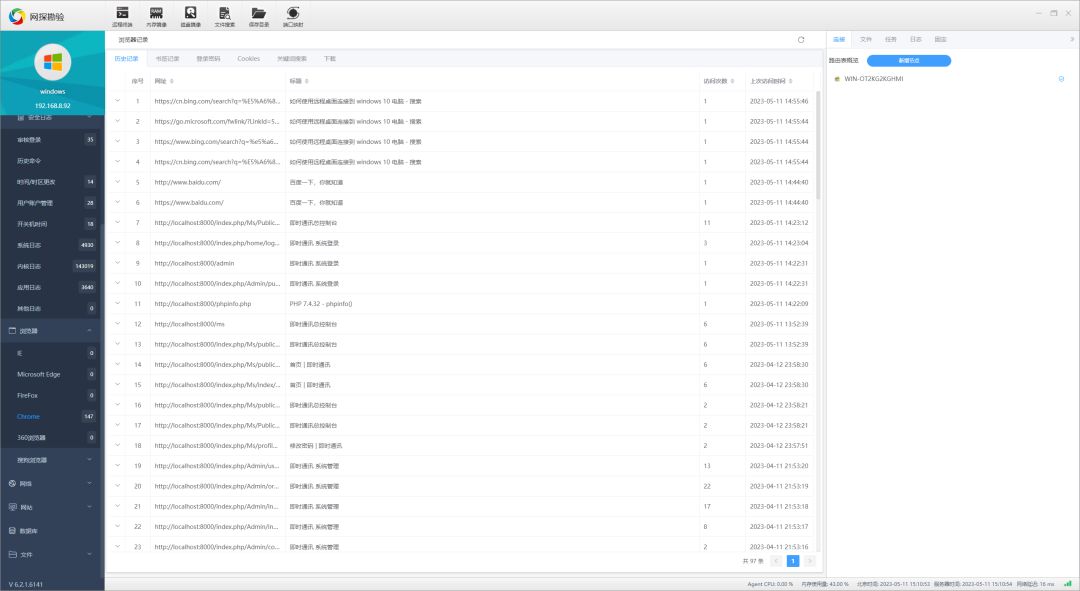
Task: Go to page 1 in pagination
Action: [x=793, y=561]
